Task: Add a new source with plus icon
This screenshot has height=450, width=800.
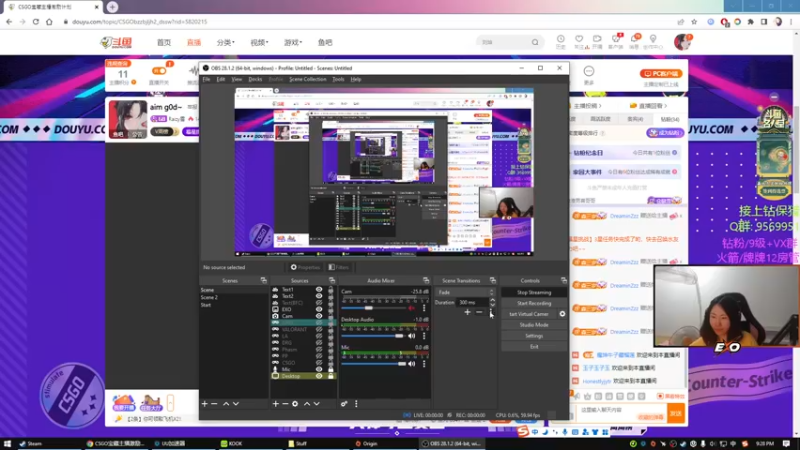Action: point(276,404)
